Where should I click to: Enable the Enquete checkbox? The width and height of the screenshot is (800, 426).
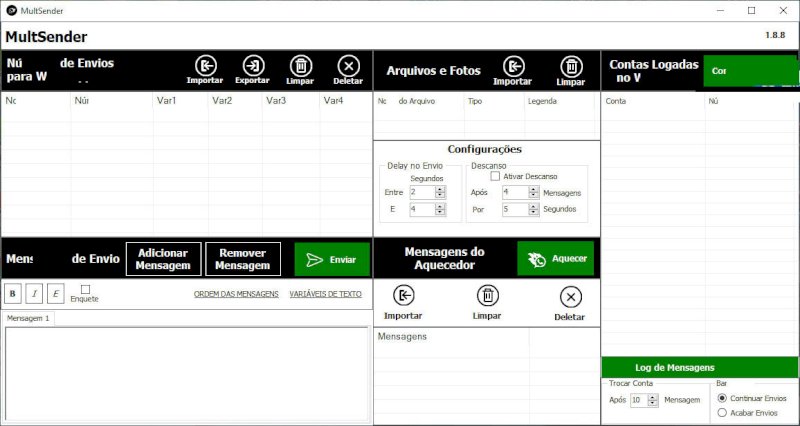85,289
